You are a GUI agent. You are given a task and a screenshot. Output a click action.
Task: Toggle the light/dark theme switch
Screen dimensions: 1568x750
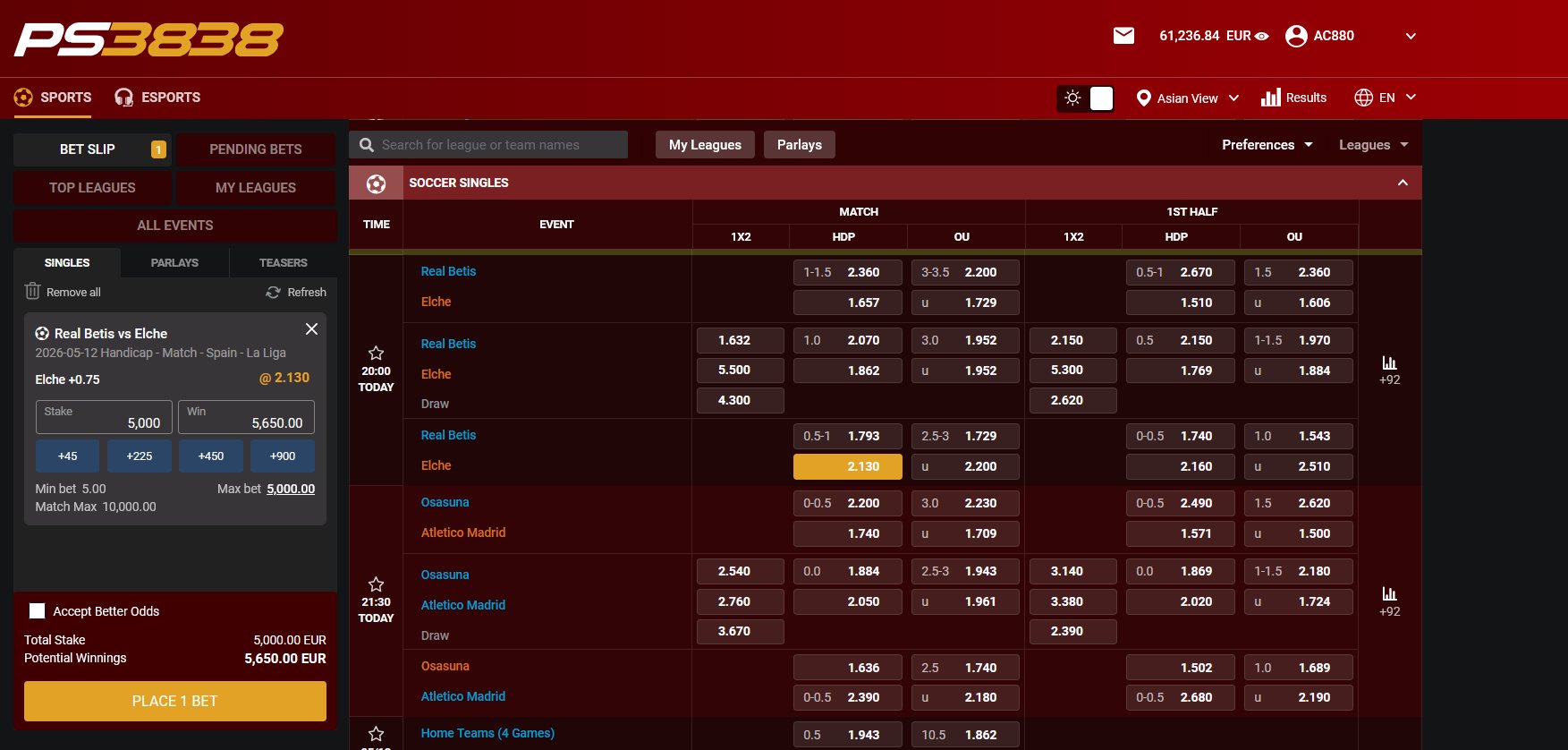(1085, 98)
